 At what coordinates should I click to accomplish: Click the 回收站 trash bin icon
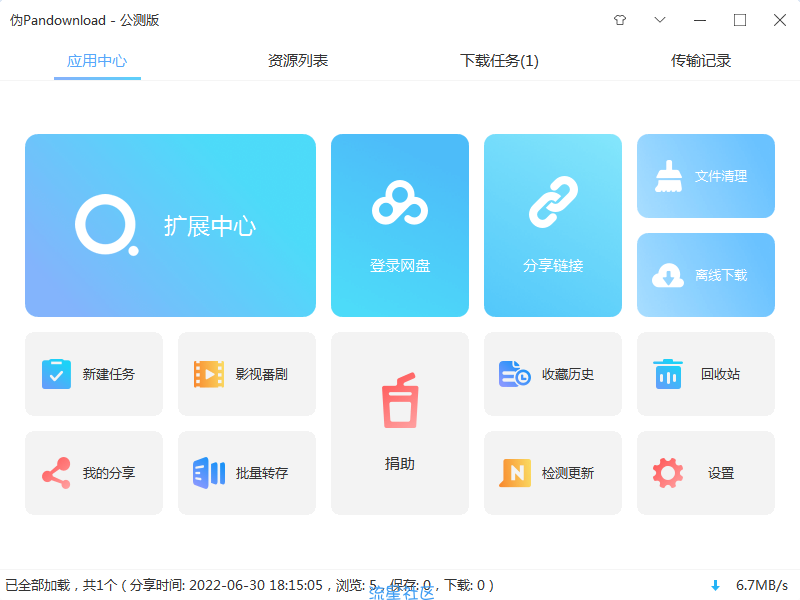[x=668, y=374]
